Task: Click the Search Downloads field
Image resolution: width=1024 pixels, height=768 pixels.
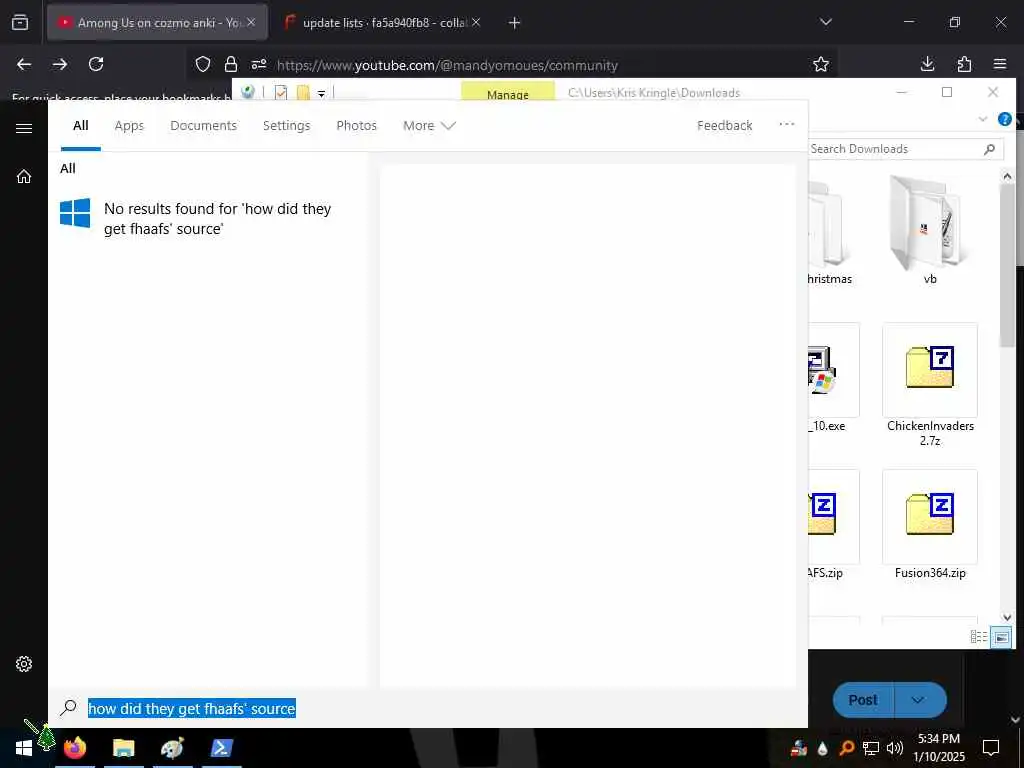Action: point(906,149)
